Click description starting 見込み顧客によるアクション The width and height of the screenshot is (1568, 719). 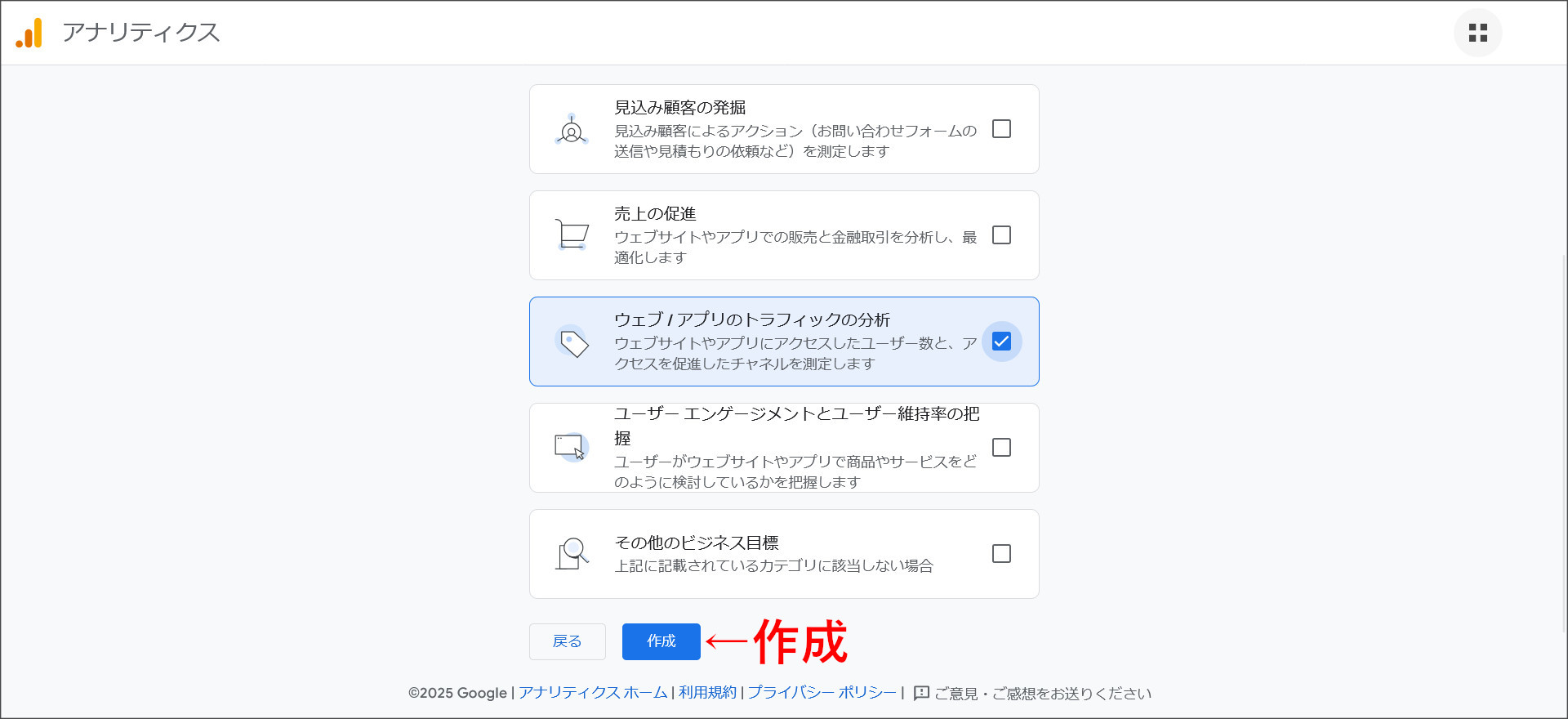(795, 141)
